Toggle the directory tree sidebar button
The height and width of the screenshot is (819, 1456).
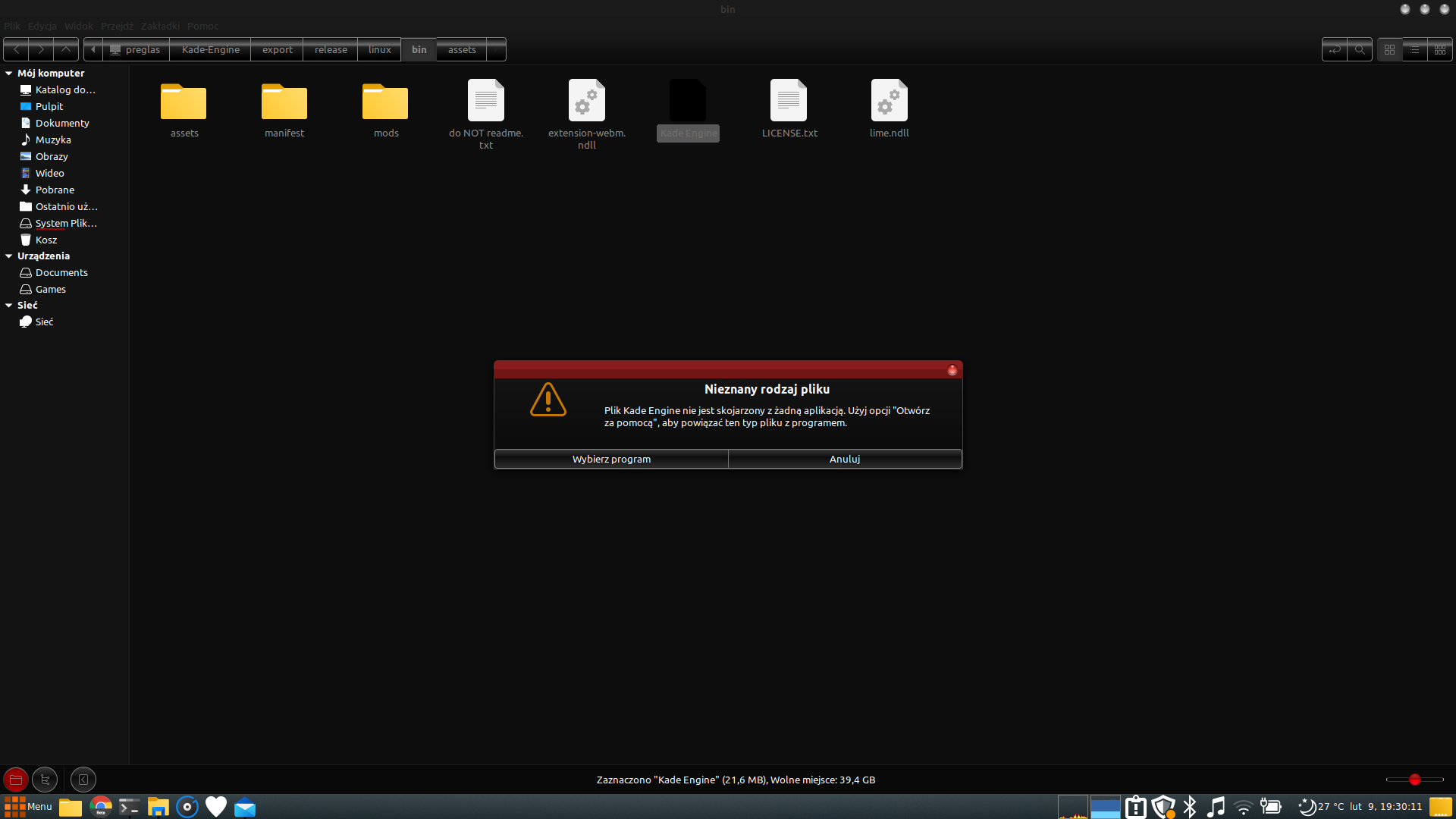pos(45,779)
